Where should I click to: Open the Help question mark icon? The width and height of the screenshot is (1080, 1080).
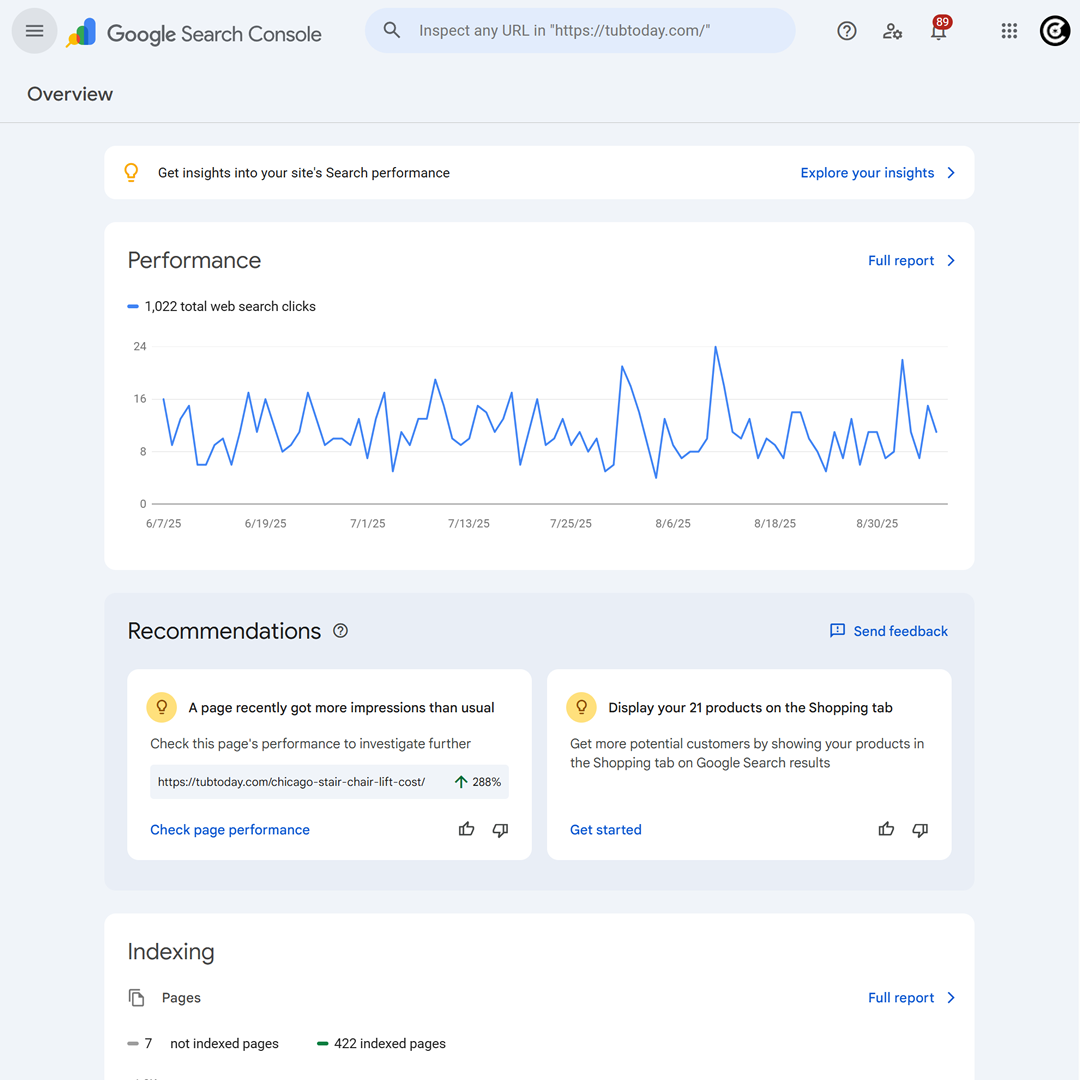[x=846, y=31]
